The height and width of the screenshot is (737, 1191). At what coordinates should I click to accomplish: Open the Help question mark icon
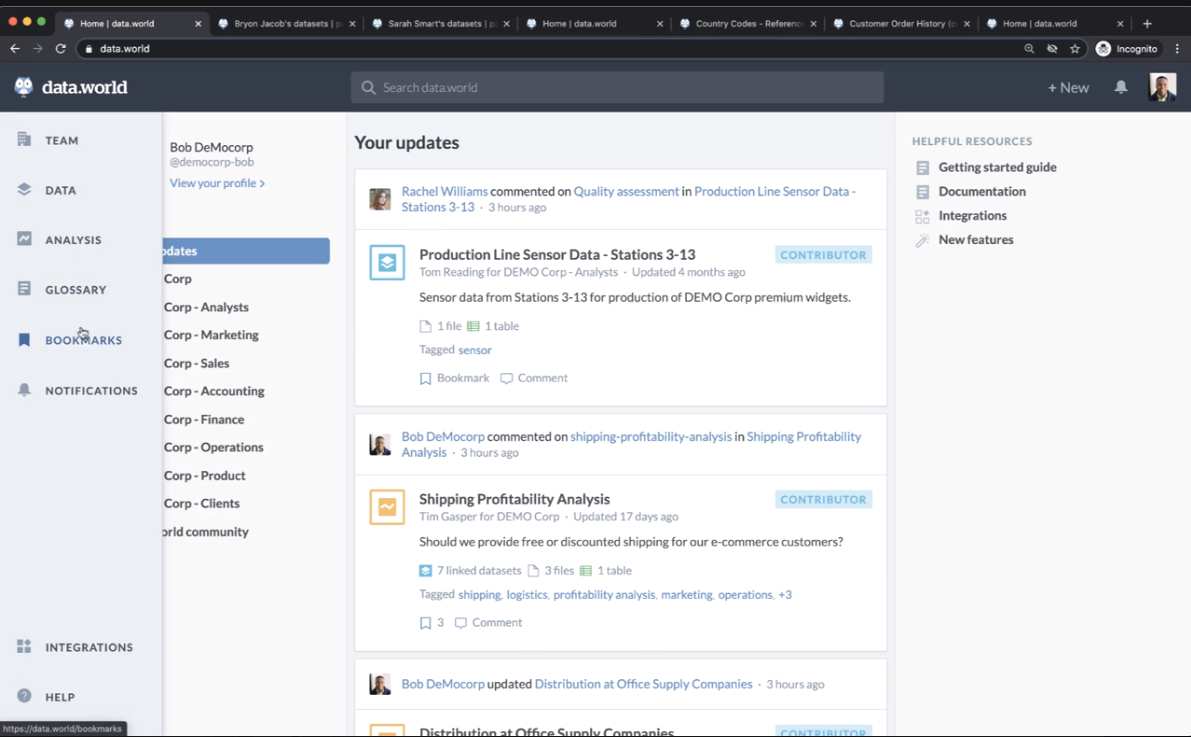click(24, 696)
